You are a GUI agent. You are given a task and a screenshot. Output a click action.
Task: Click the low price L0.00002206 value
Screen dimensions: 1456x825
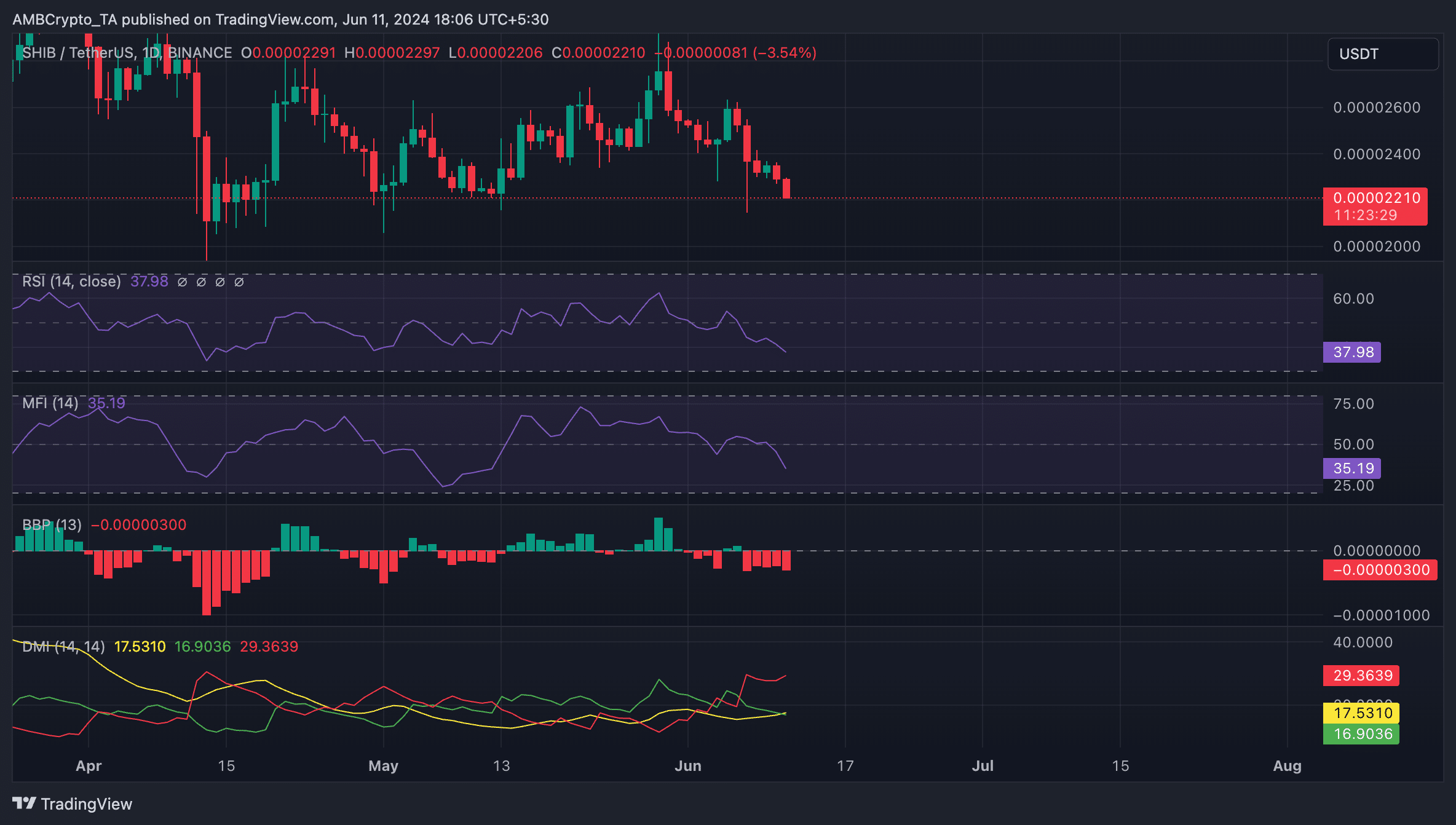(496, 53)
